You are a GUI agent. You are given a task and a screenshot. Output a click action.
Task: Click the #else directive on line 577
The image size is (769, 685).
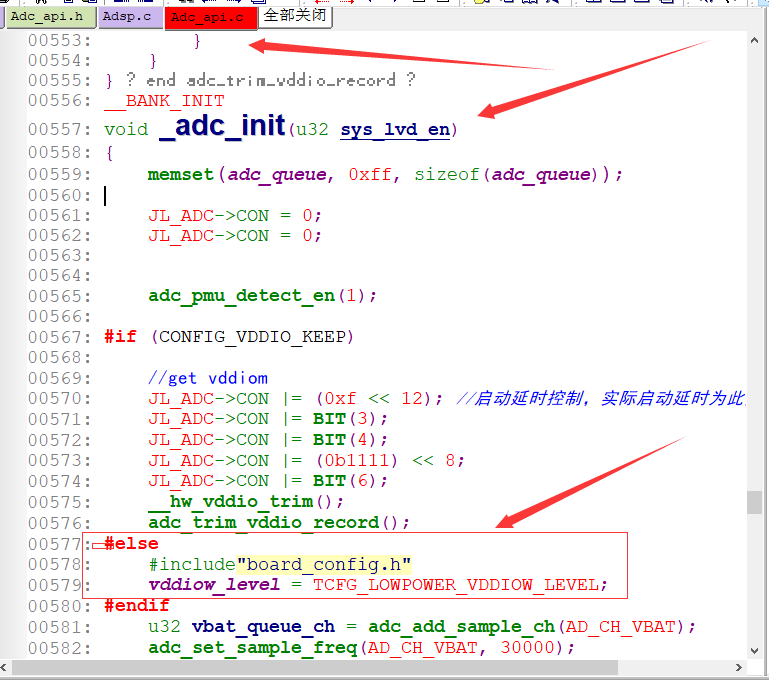tap(131, 544)
